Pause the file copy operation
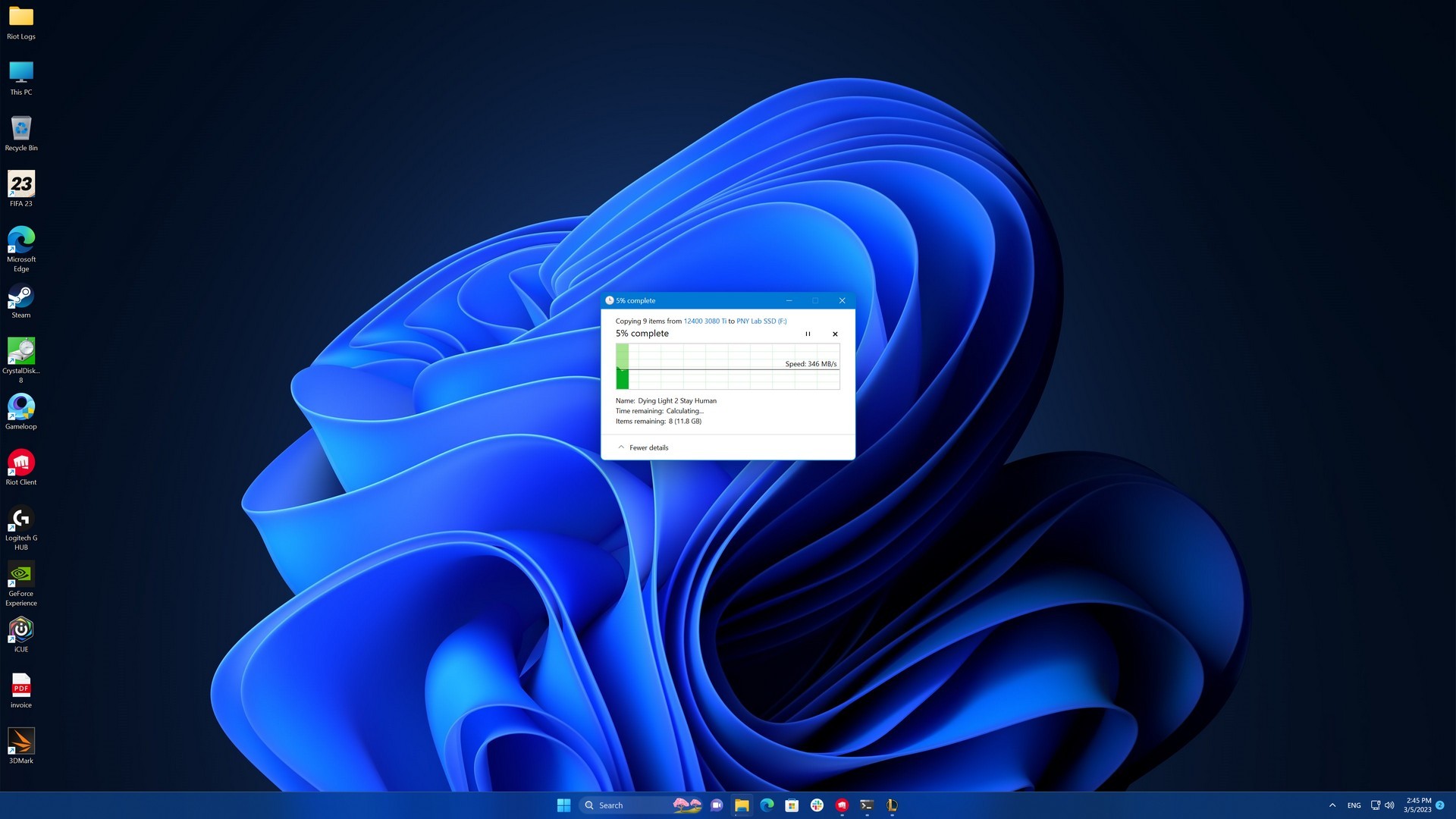Screen dimensions: 1456x819 click(808, 334)
